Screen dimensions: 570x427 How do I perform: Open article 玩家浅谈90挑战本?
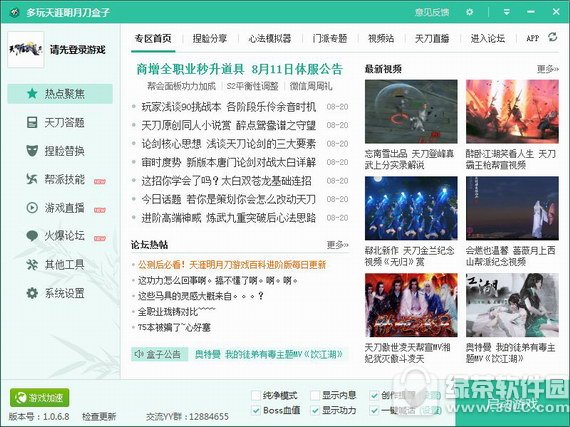[x=229, y=107]
